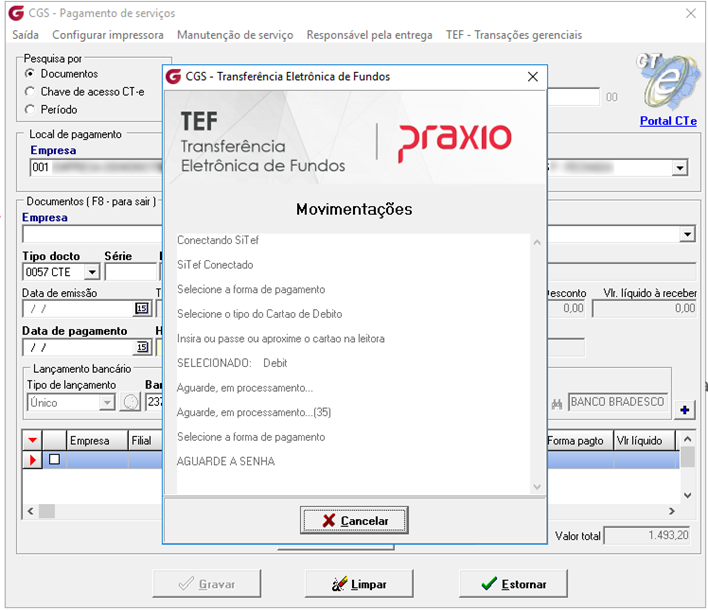This screenshot has height=610, width=708.
Task: Click the Filial column header
Action: (x=144, y=440)
